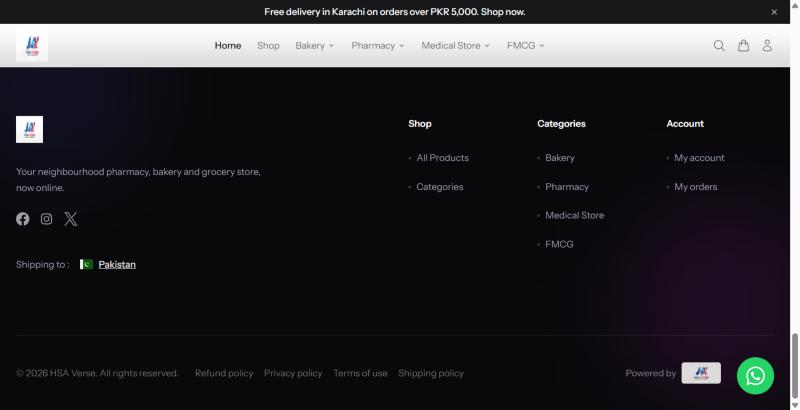
Task: Visit the Facebook page icon
Action: (22, 219)
